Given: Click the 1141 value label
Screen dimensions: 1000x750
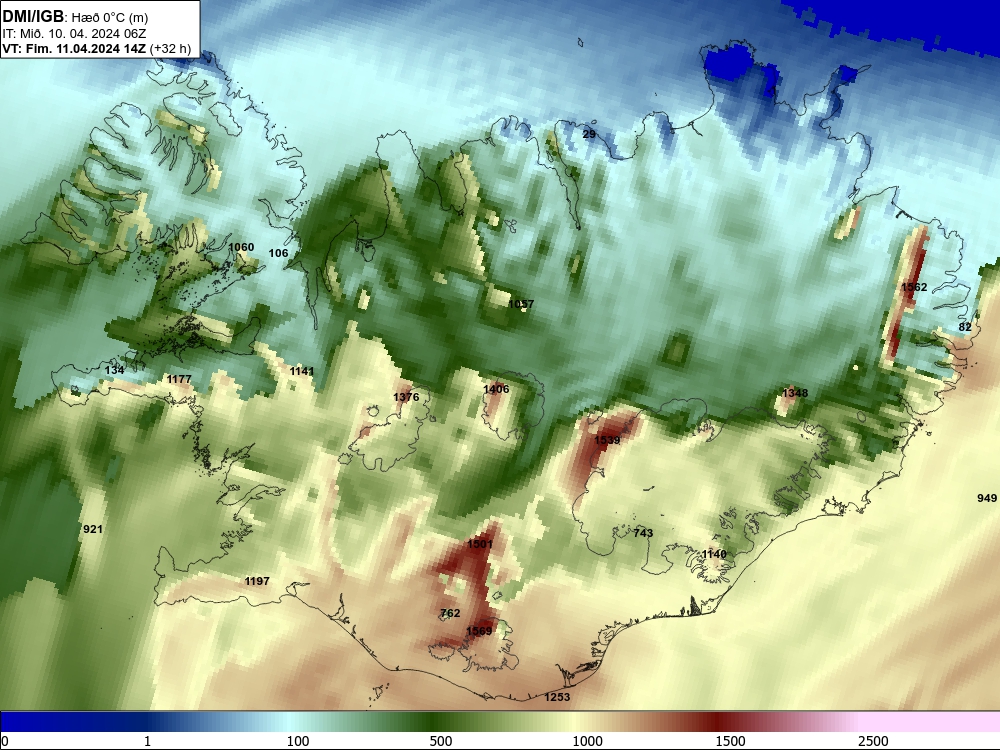Looking at the screenshot, I should click(x=302, y=371).
